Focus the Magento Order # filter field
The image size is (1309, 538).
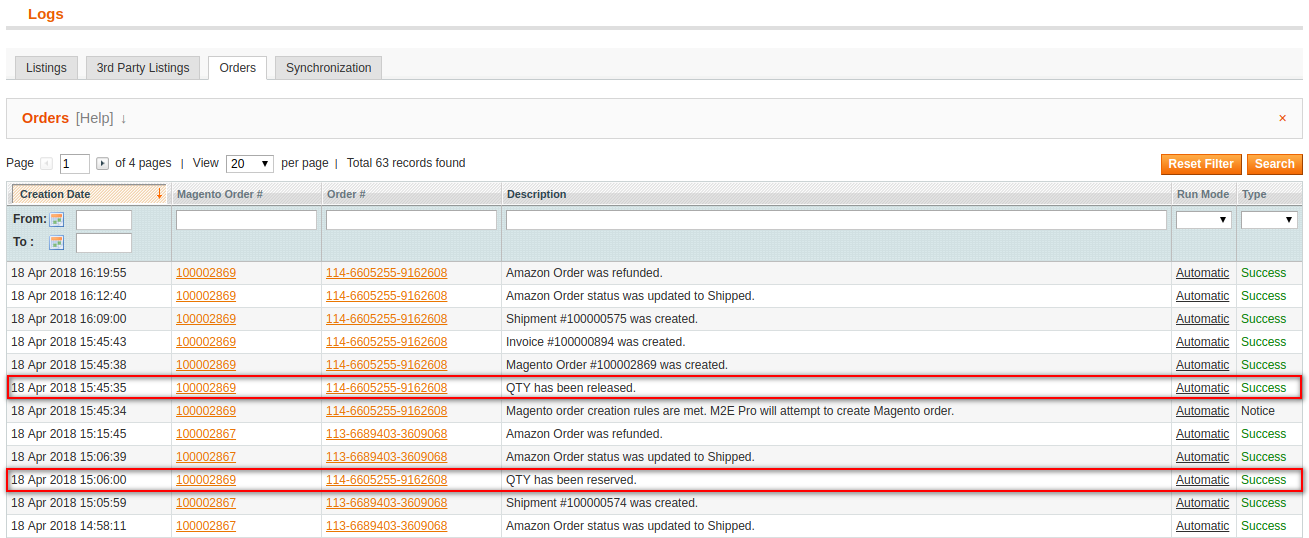point(246,220)
